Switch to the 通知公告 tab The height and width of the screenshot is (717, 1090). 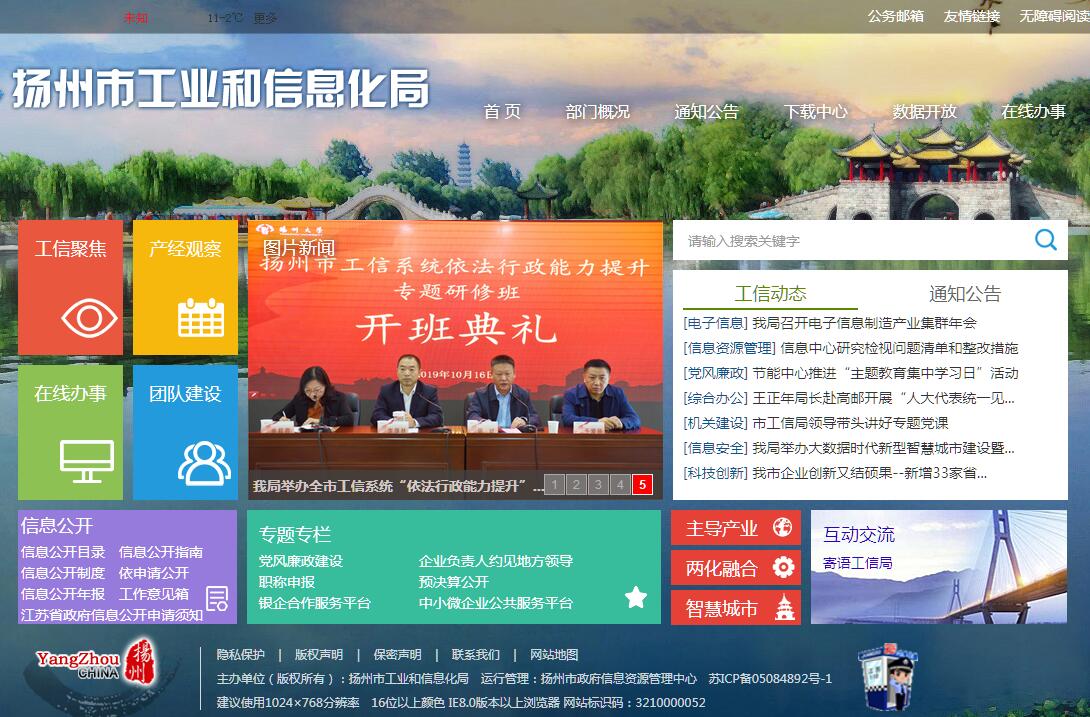[964, 294]
